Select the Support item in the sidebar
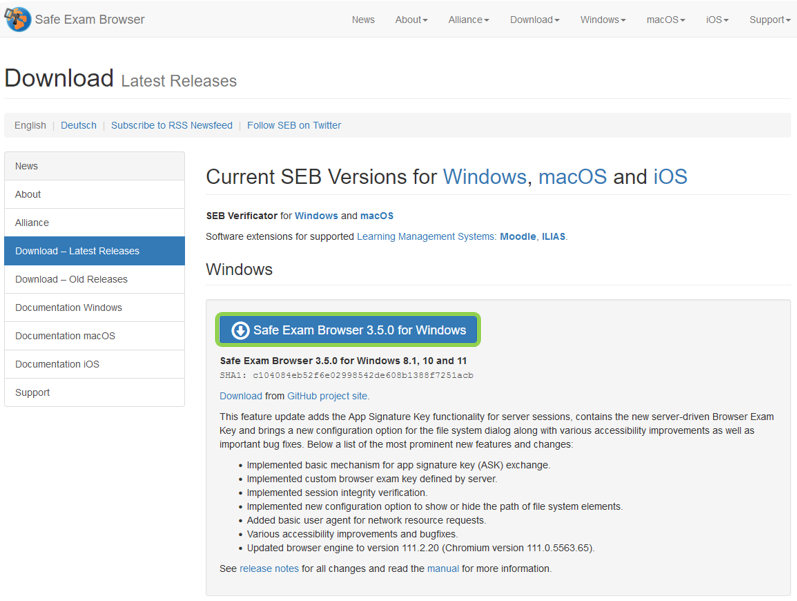 tap(32, 393)
